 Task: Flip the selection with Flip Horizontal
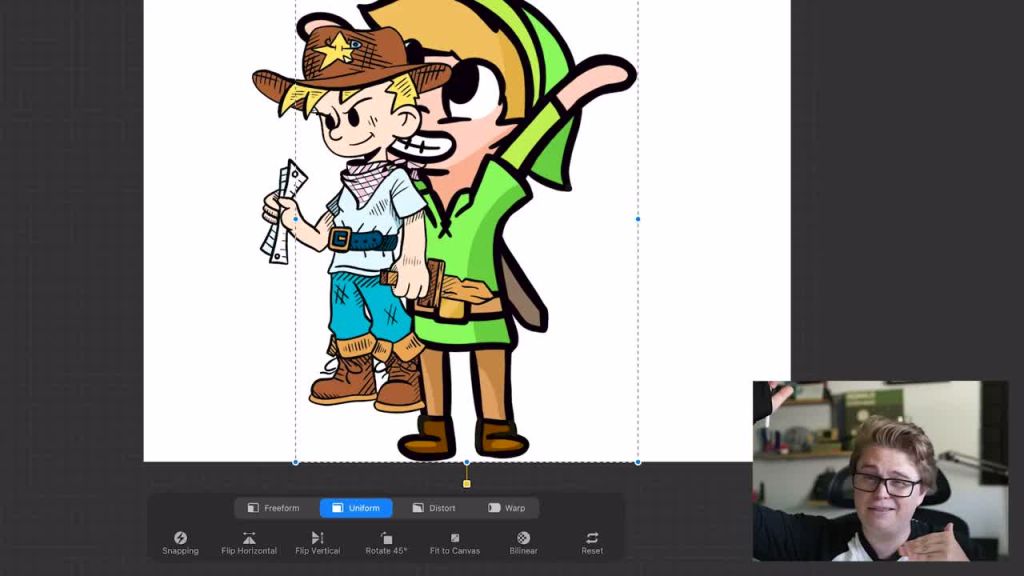(x=249, y=543)
